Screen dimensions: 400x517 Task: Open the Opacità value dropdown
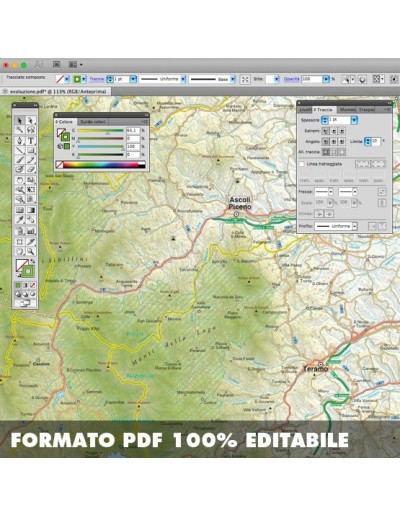326,79
